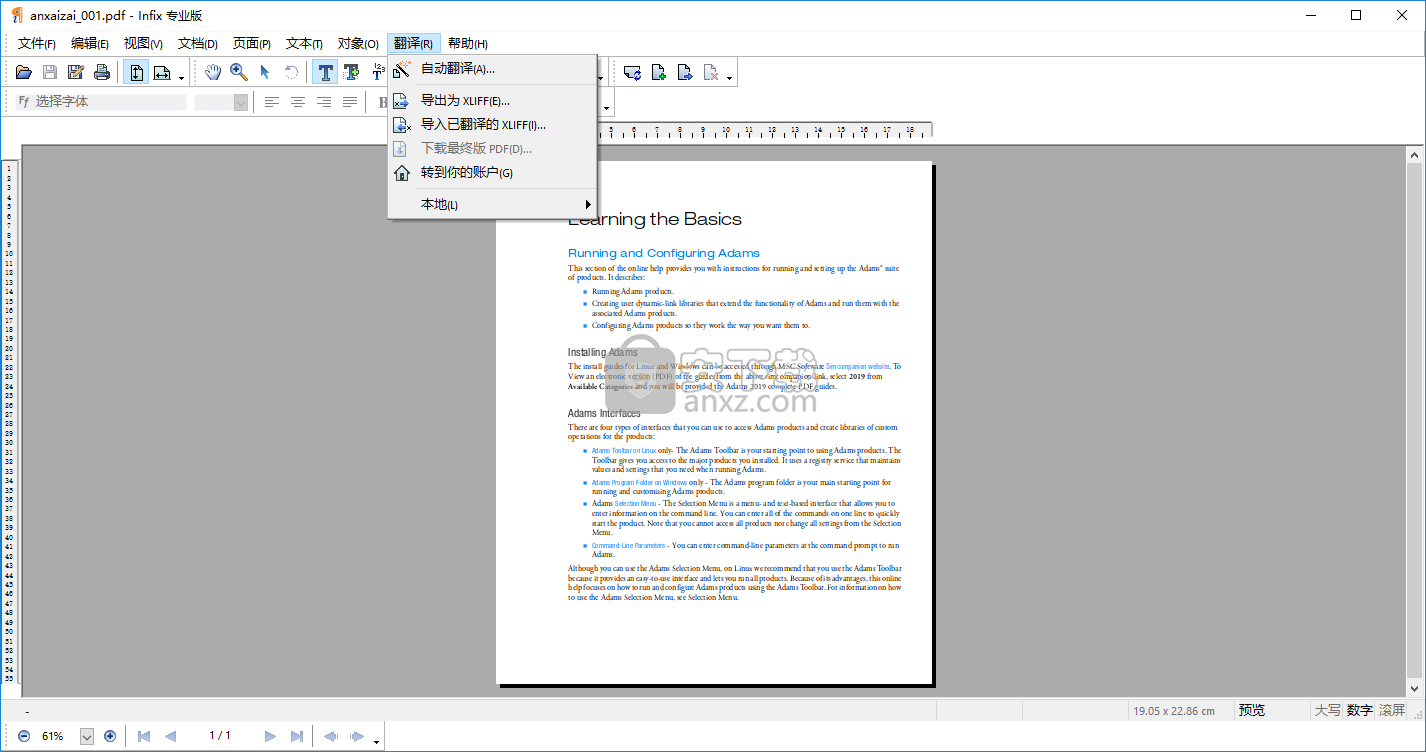Justify text alignment
This screenshot has width=1426, height=752.
[350, 102]
